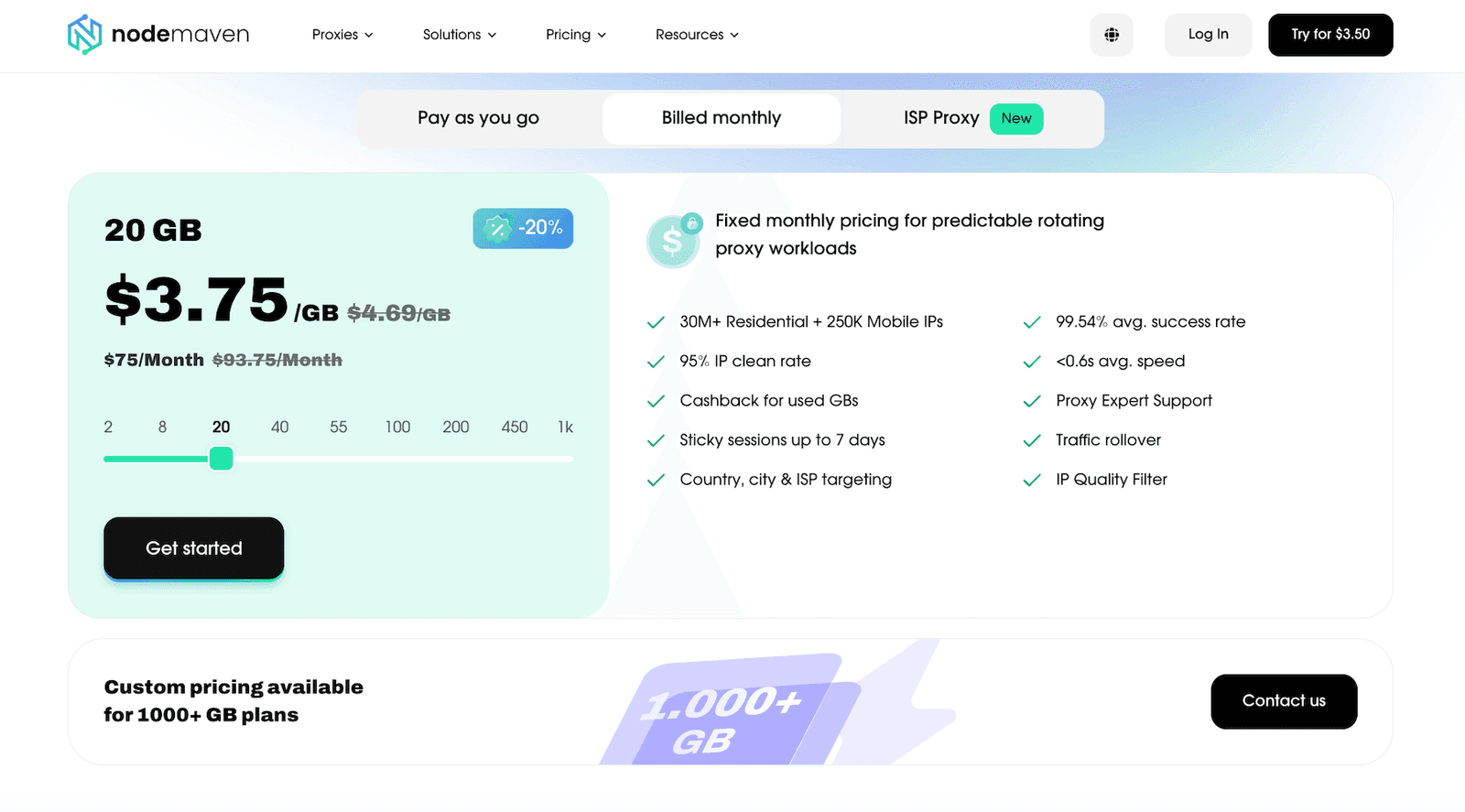This screenshot has width=1465, height=812.
Task: Expand the Proxies menu
Action: (342, 35)
